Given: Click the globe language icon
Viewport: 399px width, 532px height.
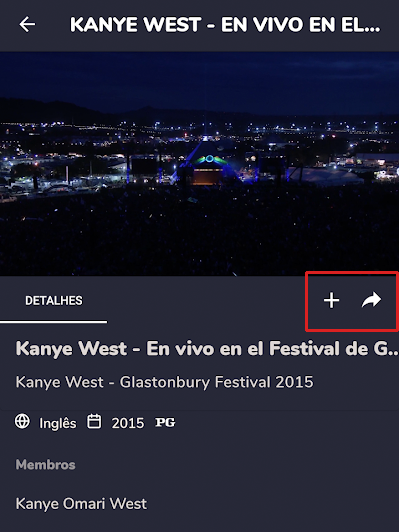Looking at the screenshot, I should (22, 422).
